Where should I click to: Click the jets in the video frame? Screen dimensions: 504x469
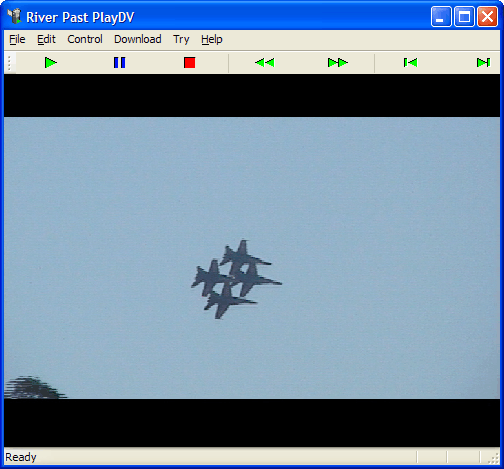point(236,279)
